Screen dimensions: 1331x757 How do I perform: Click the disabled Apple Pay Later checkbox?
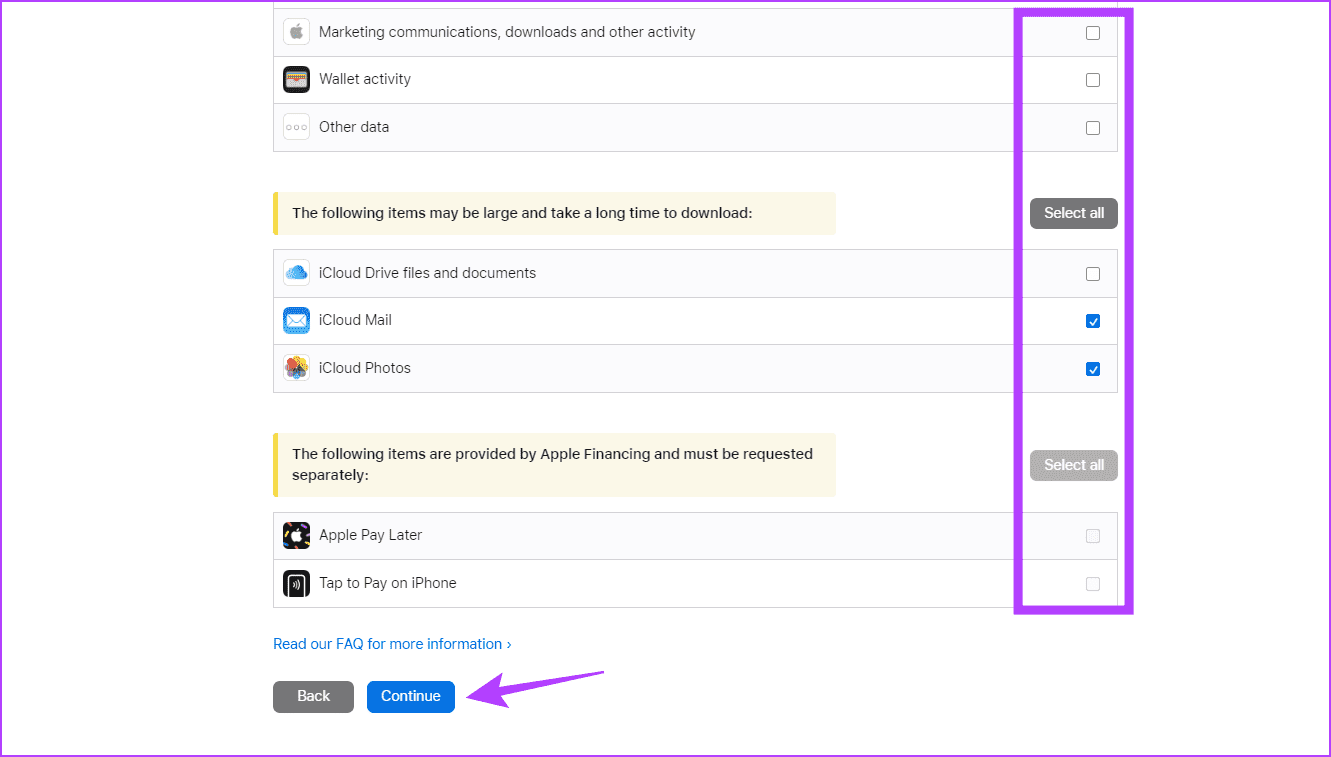[x=1093, y=536]
